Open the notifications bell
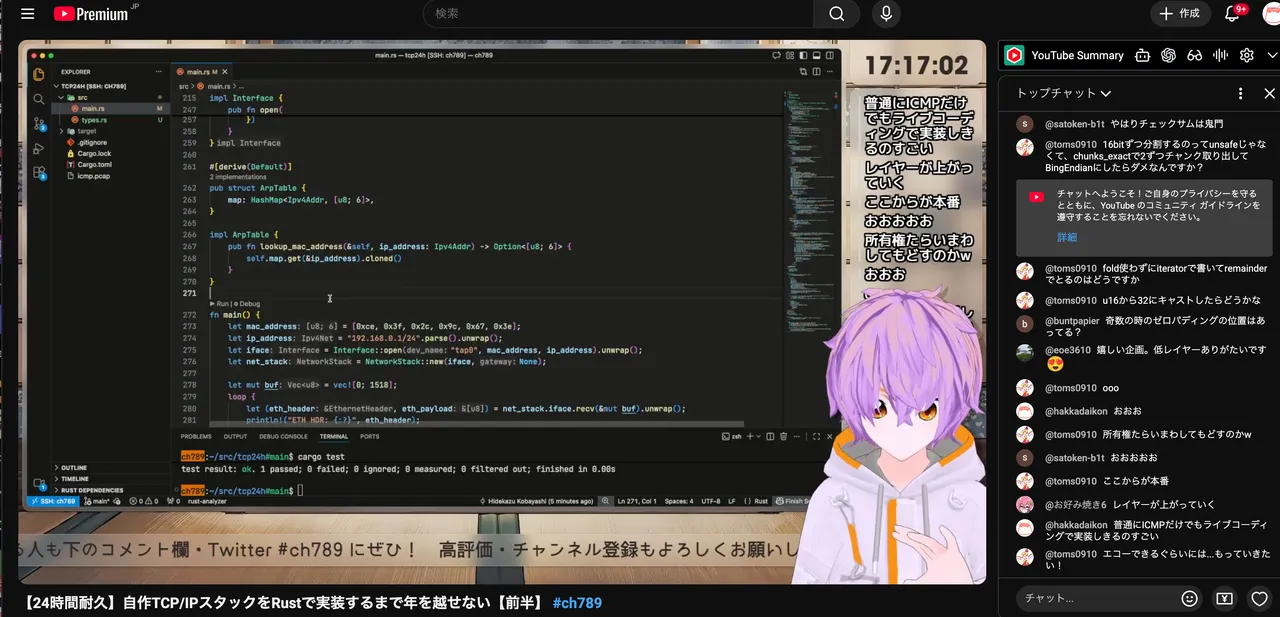Image resolution: width=1280 pixels, height=617 pixels. (1233, 14)
